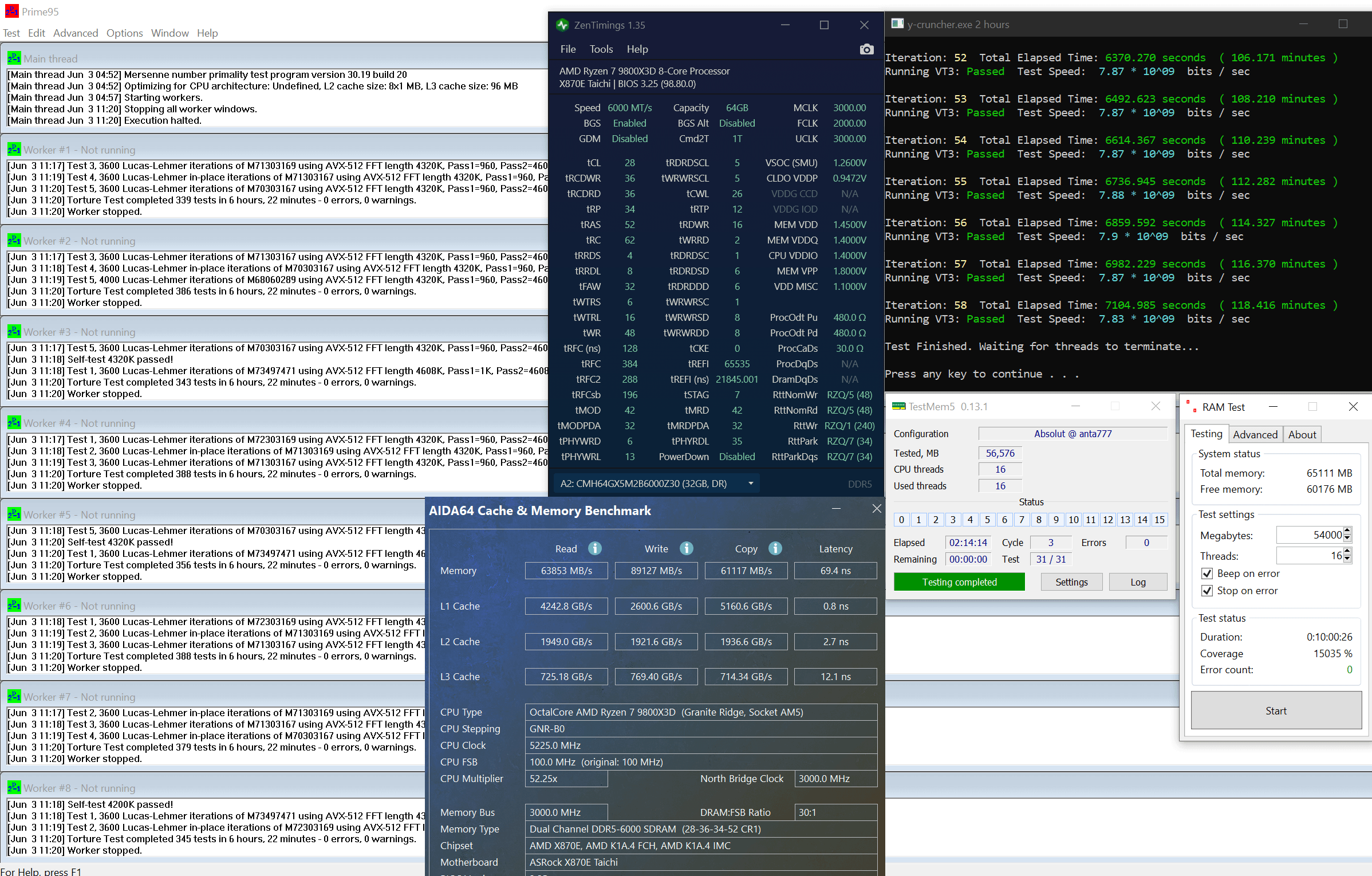Click the CPU Multiplier field 52.25x
1372x876 pixels.
[566, 779]
